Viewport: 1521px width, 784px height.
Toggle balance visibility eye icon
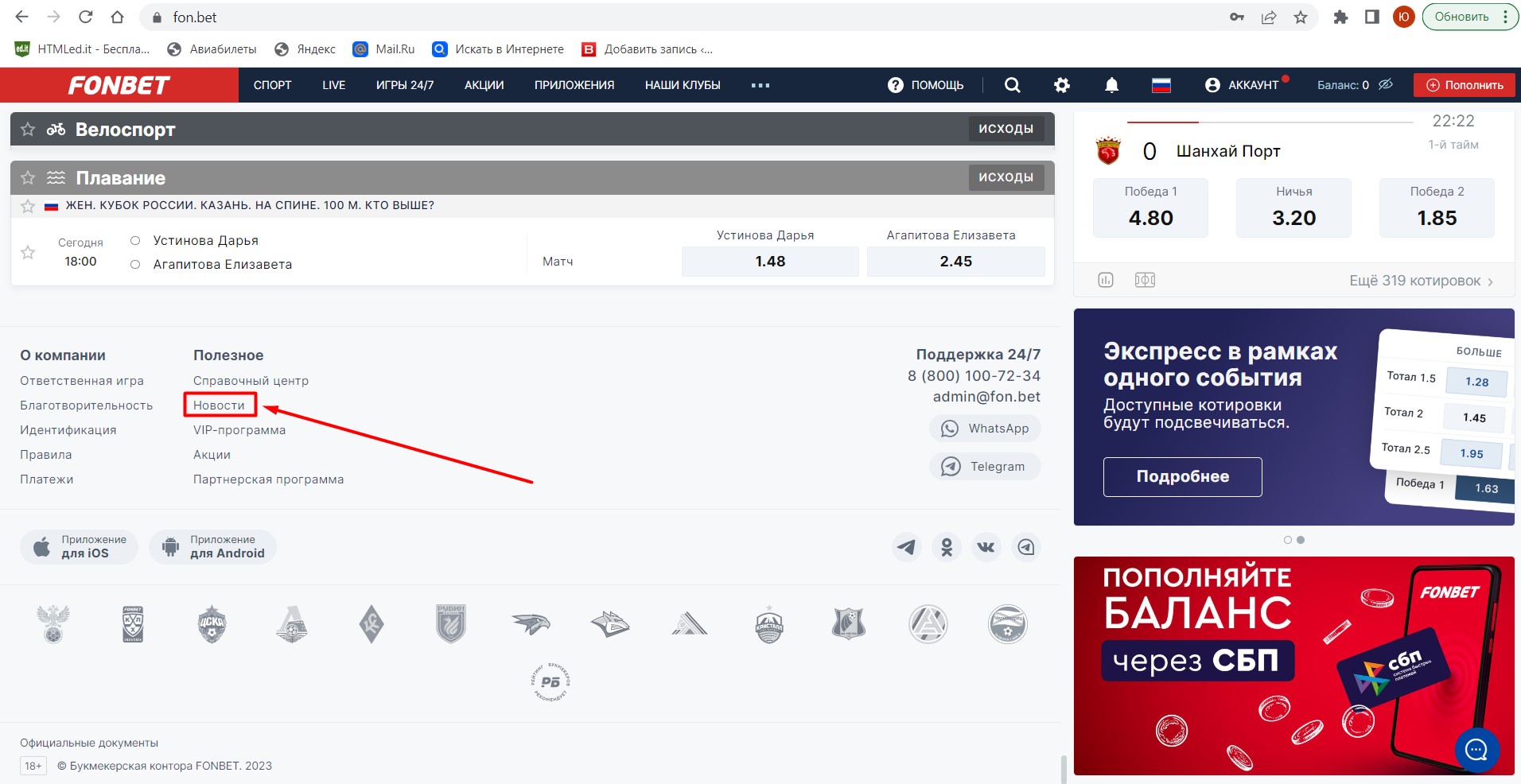click(1386, 84)
